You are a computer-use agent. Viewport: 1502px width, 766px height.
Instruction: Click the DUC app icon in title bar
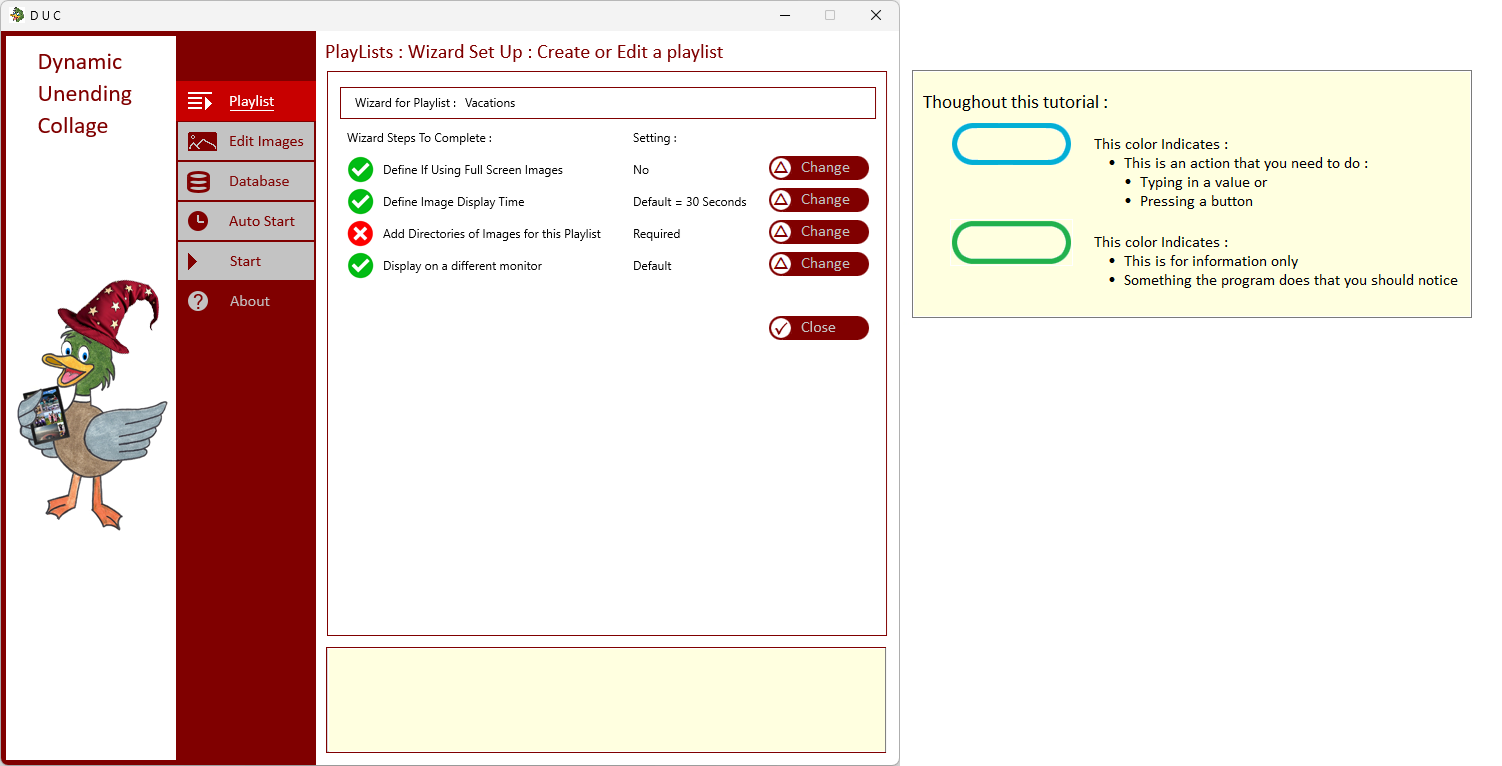(17, 15)
